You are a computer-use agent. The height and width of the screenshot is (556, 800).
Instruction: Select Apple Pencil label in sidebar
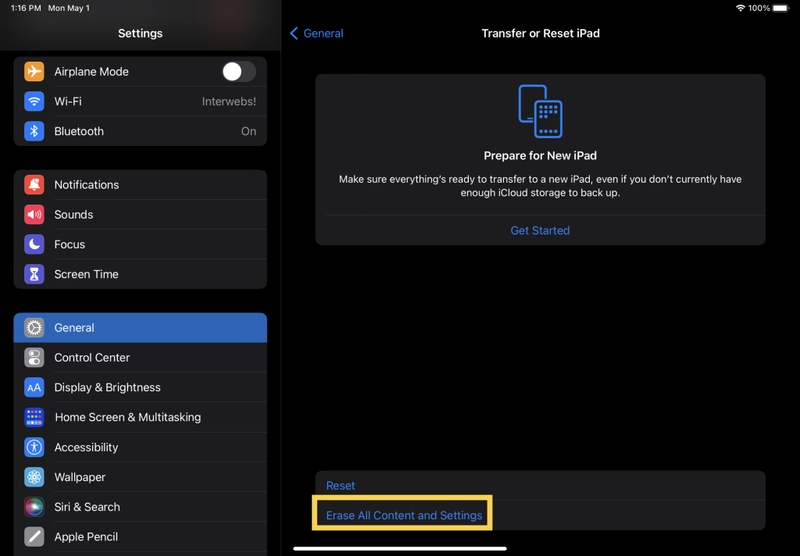[x=86, y=537]
